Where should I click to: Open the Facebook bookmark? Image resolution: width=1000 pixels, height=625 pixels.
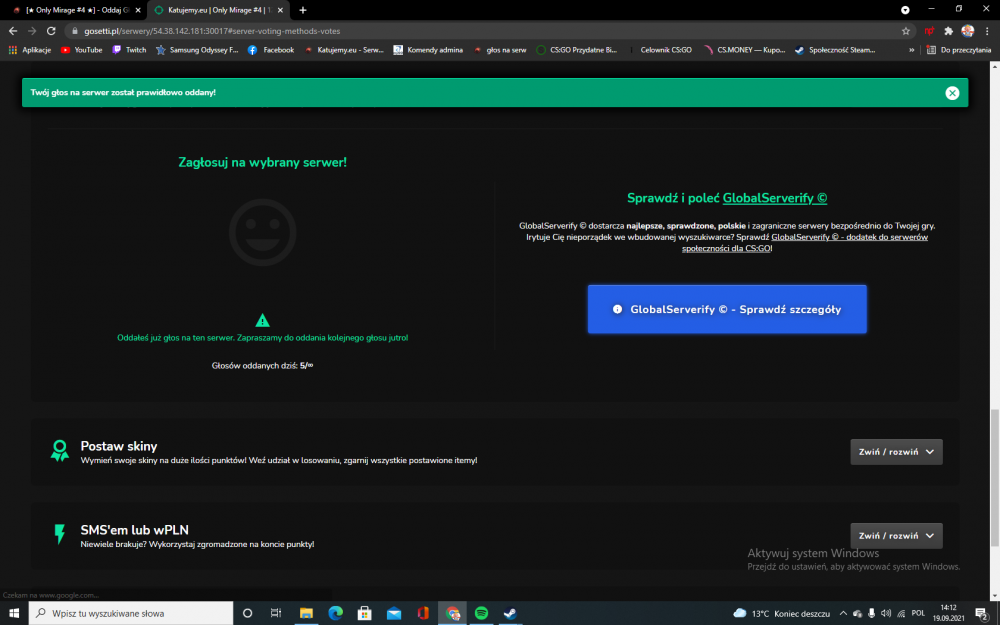[x=271, y=50]
